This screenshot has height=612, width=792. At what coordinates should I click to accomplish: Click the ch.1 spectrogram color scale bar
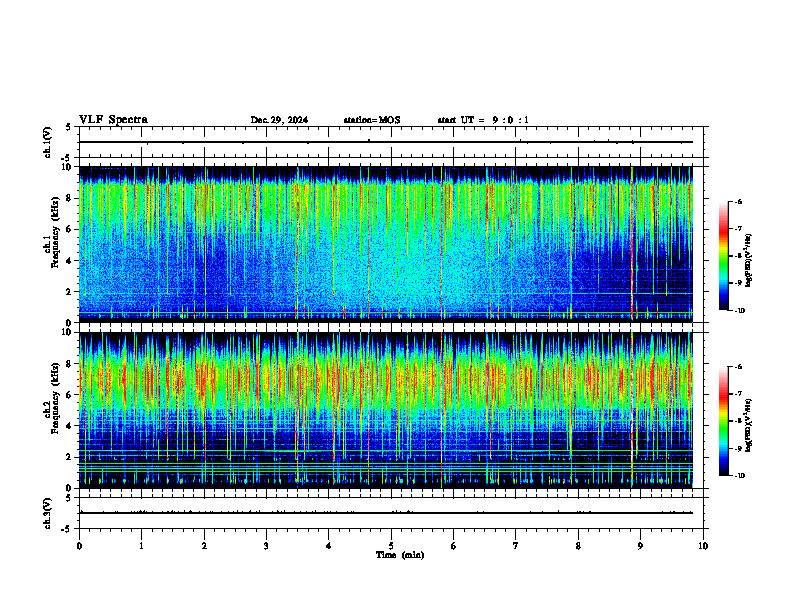723,256
